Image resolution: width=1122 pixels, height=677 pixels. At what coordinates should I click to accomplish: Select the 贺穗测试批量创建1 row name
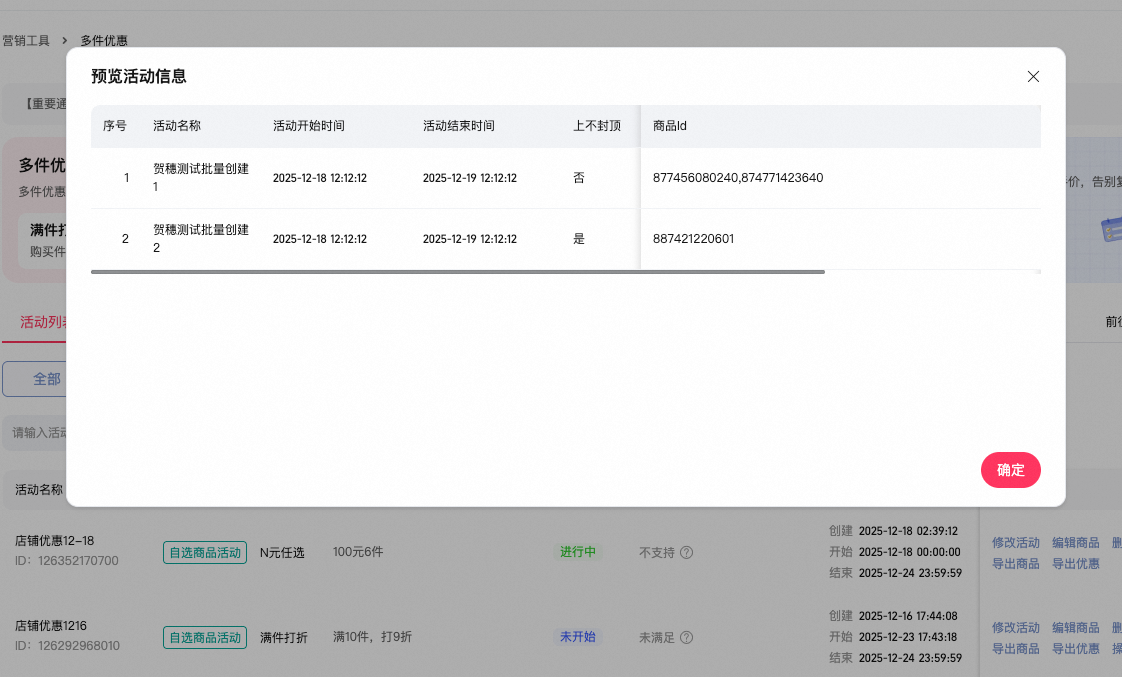[x=200, y=178]
